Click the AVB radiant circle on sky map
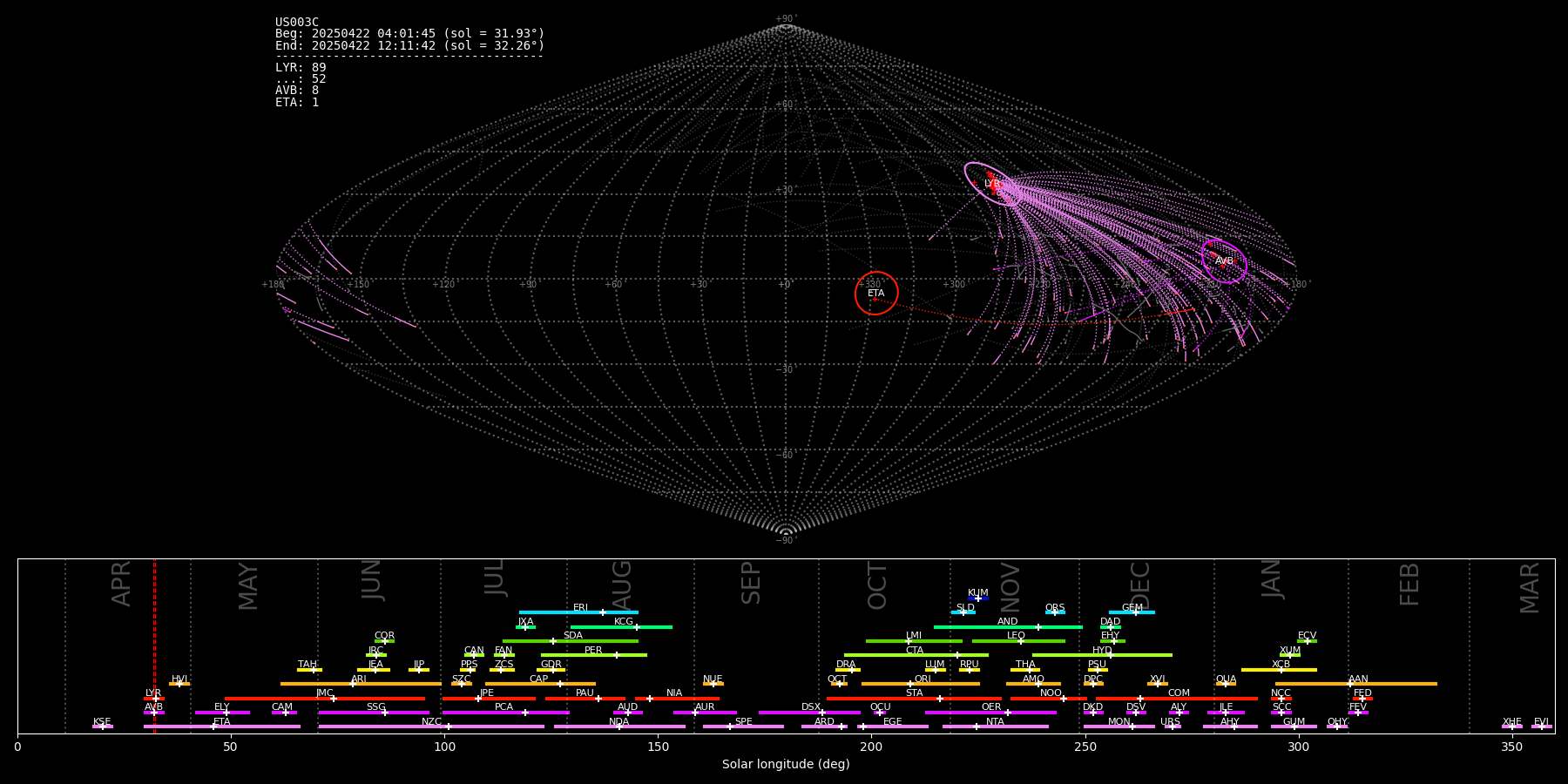The width and height of the screenshot is (1568, 784). coord(1224,260)
